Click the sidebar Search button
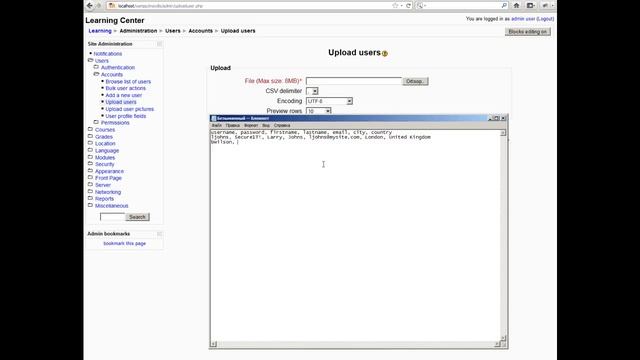The width and height of the screenshot is (640, 360). (x=138, y=217)
